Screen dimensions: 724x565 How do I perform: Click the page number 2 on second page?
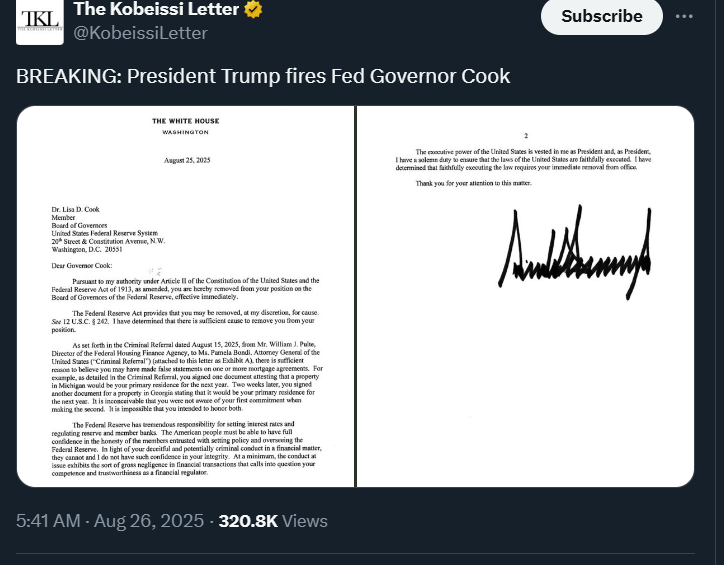coord(526,136)
